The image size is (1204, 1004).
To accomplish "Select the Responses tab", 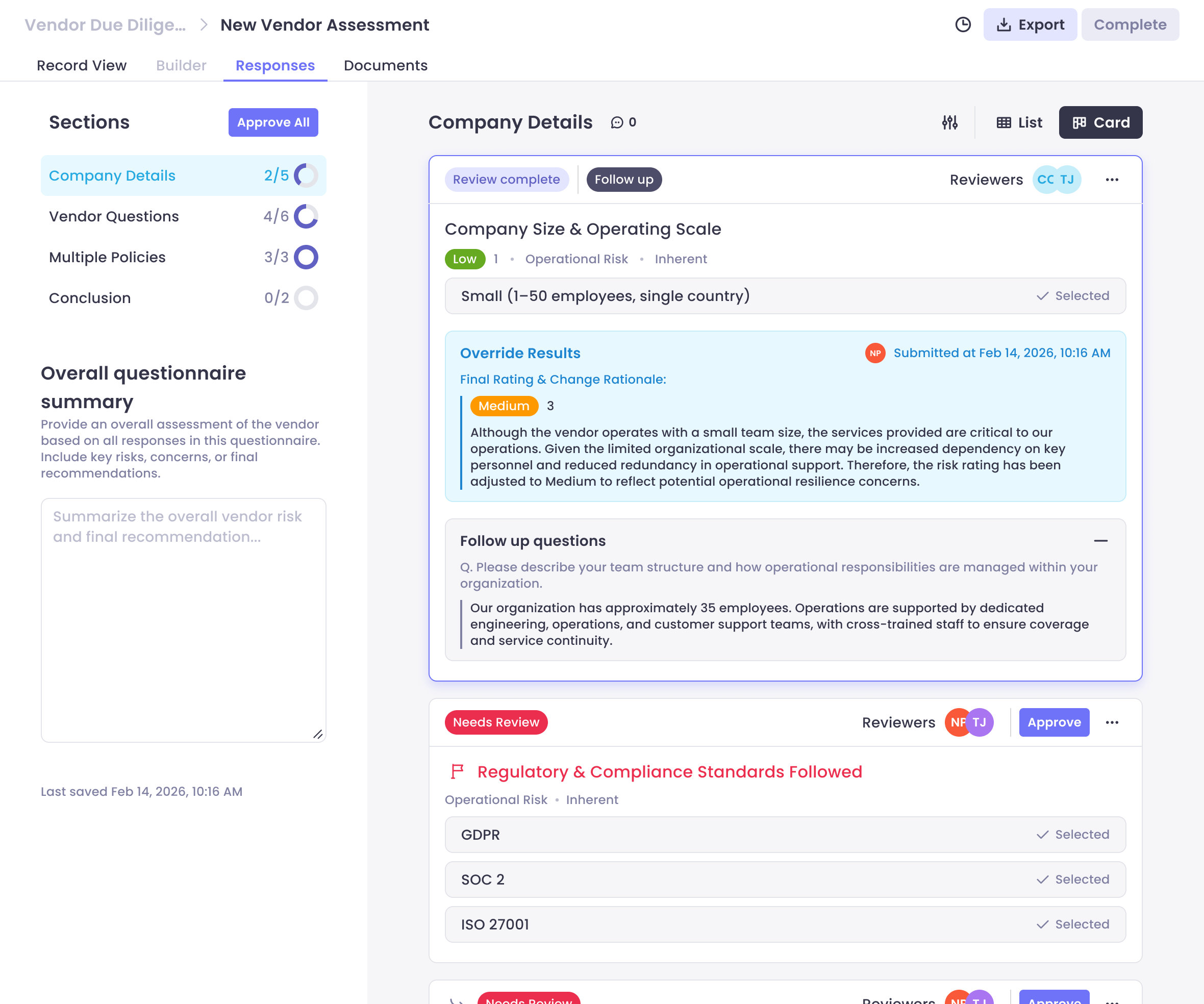I will click(275, 65).
